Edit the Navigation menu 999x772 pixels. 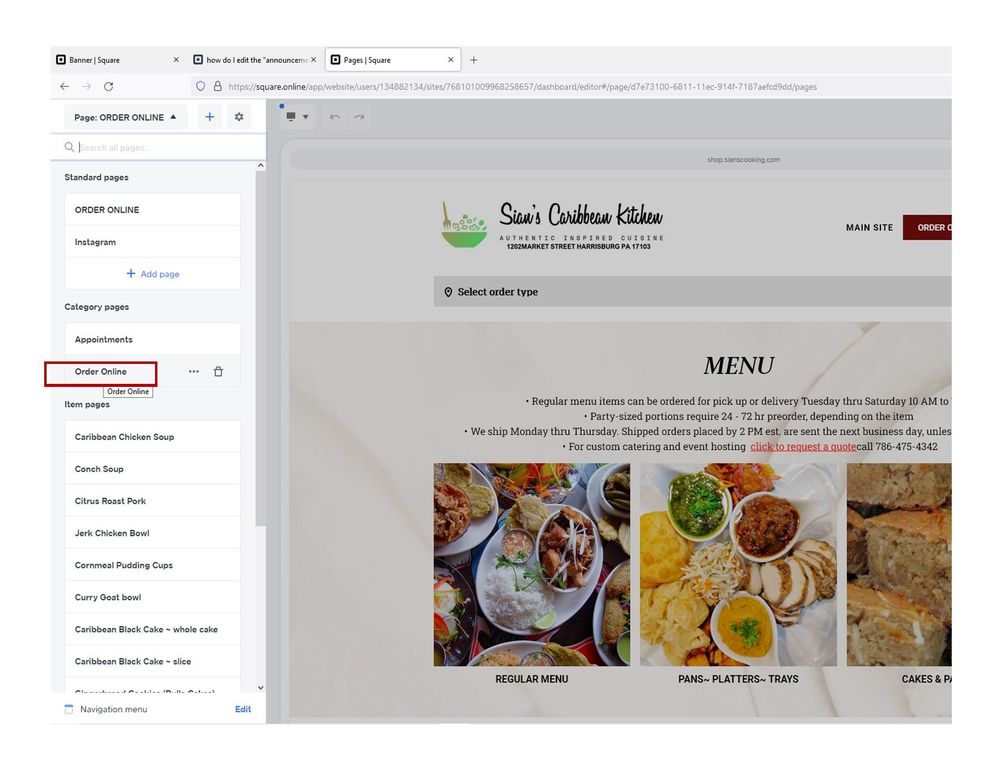tap(243, 709)
